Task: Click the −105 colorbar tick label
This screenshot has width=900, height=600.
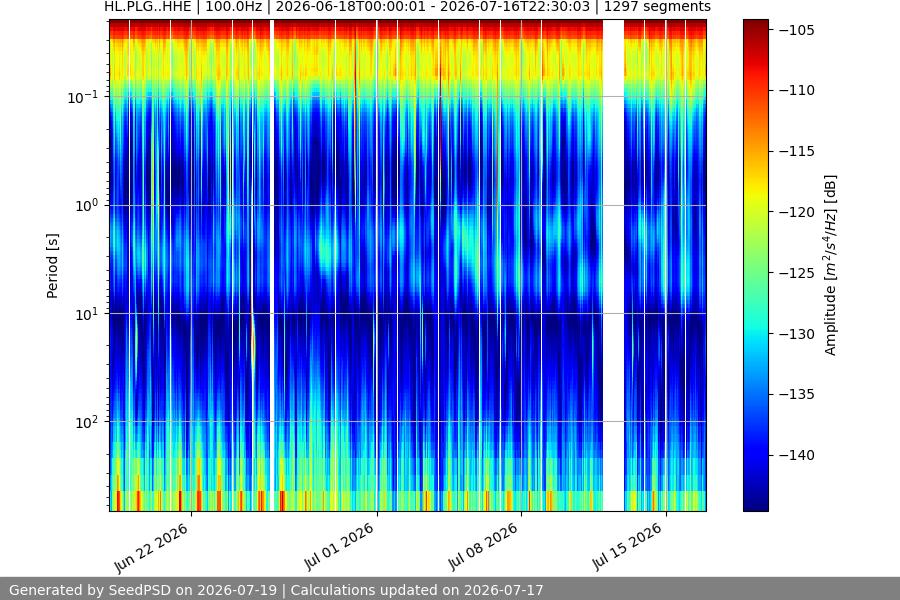Action: coord(797,30)
